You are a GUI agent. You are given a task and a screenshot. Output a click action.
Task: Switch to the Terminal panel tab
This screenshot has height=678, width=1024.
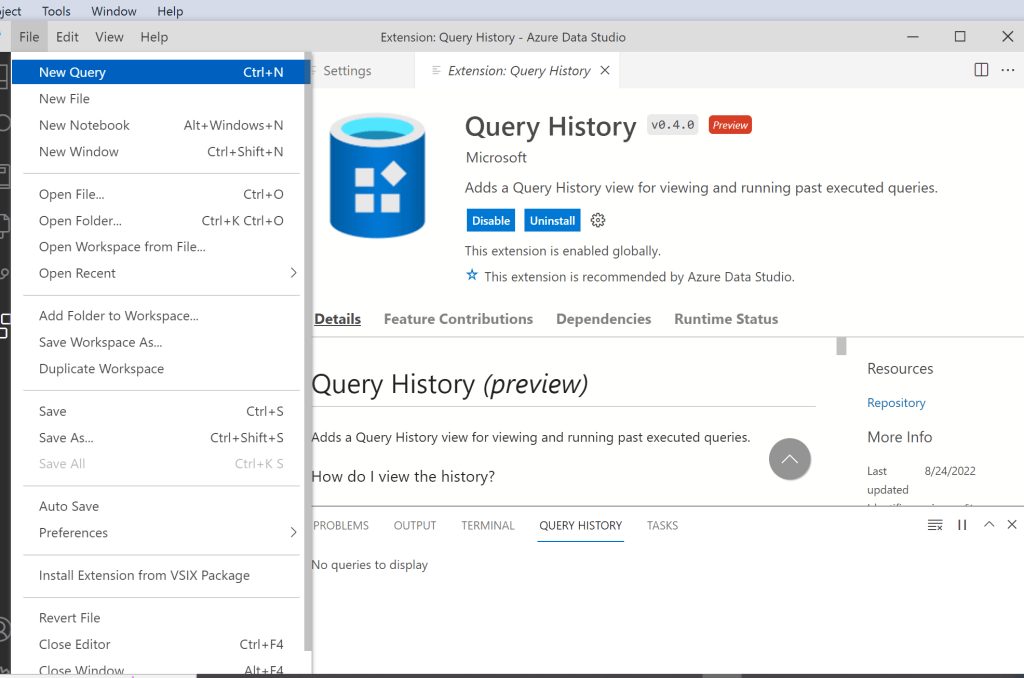click(487, 525)
